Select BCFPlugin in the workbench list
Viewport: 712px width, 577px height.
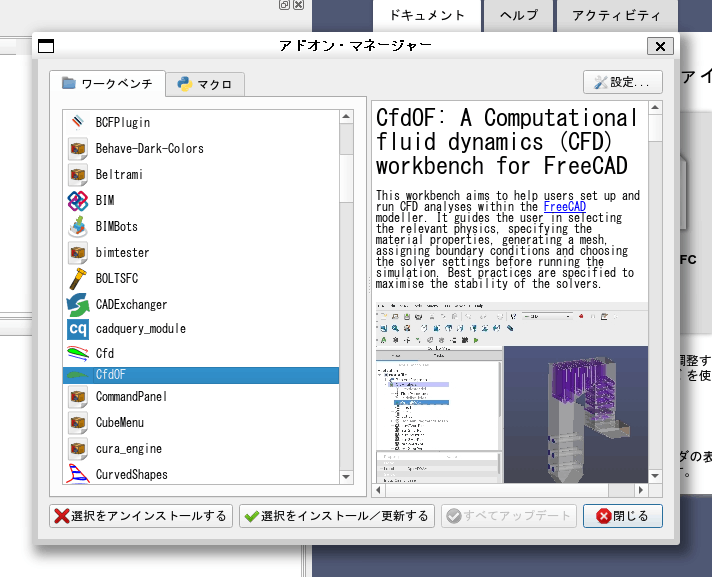pyautogui.click(x=201, y=122)
